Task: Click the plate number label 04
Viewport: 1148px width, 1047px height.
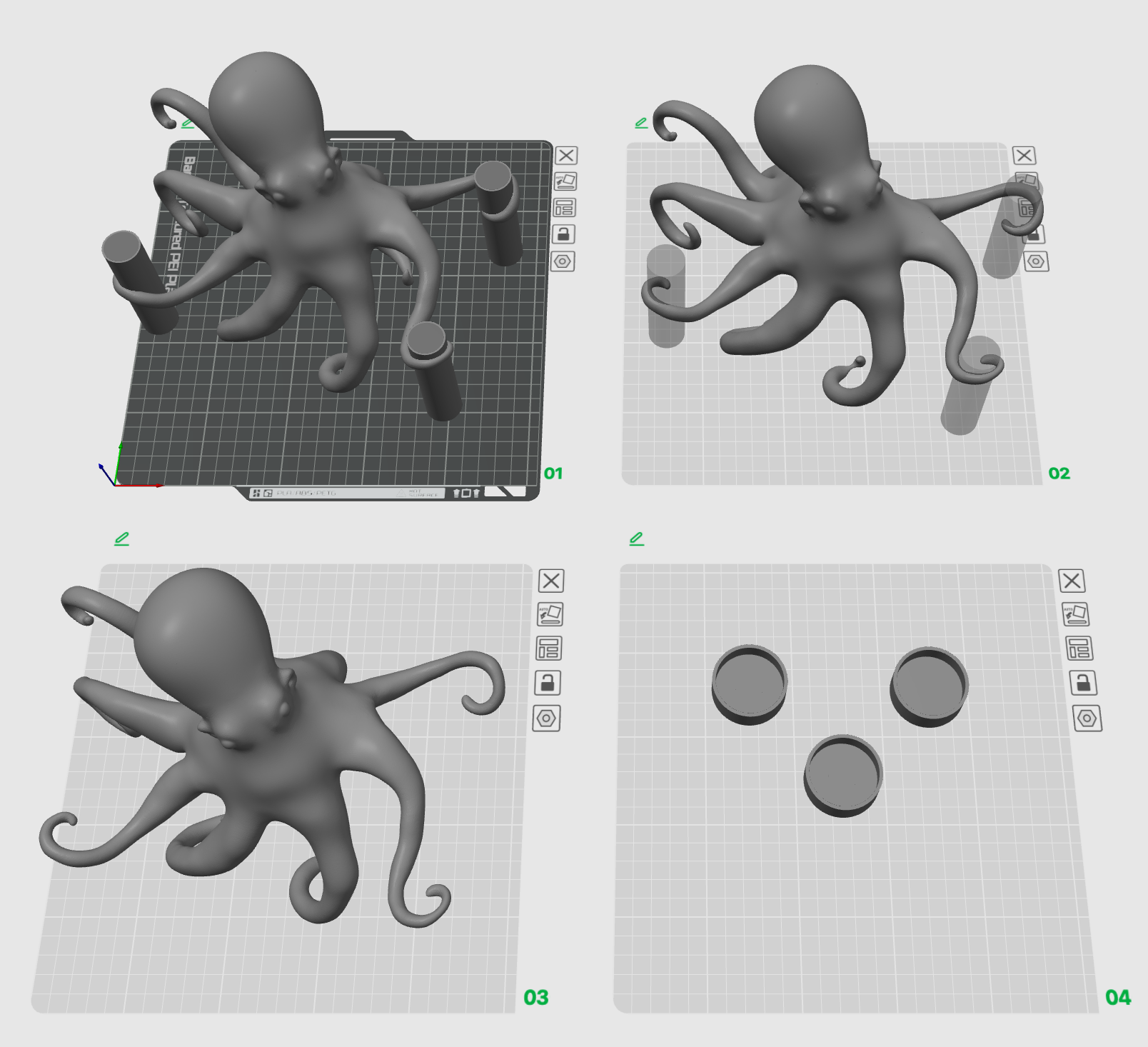Action: tap(1118, 998)
